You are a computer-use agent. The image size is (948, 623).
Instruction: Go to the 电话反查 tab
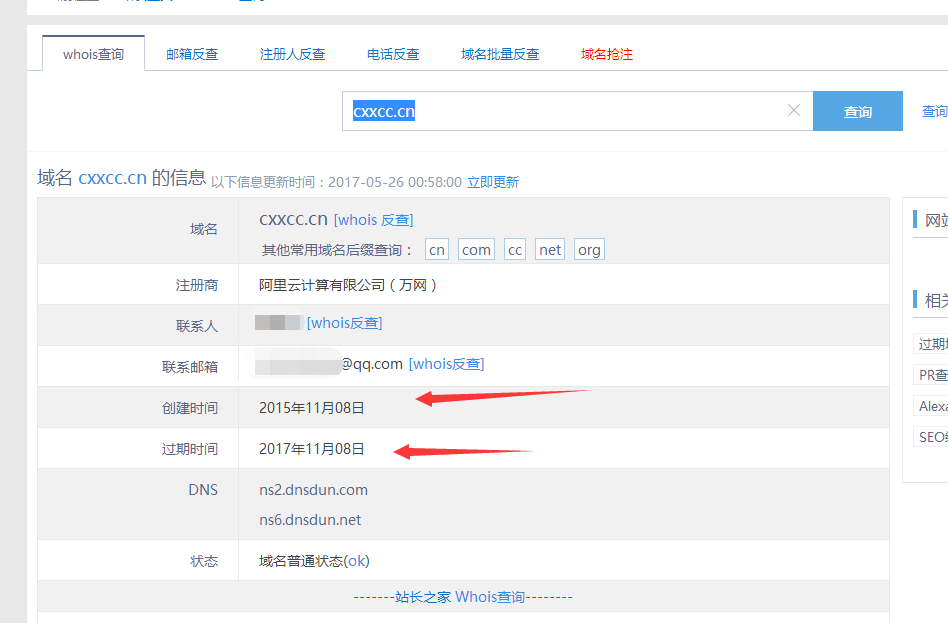click(x=393, y=54)
